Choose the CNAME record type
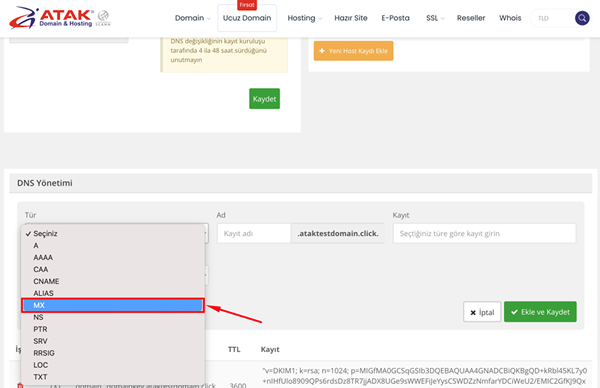Screen dimensions: 600x388 pyautogui.click(x=113, y=281)
